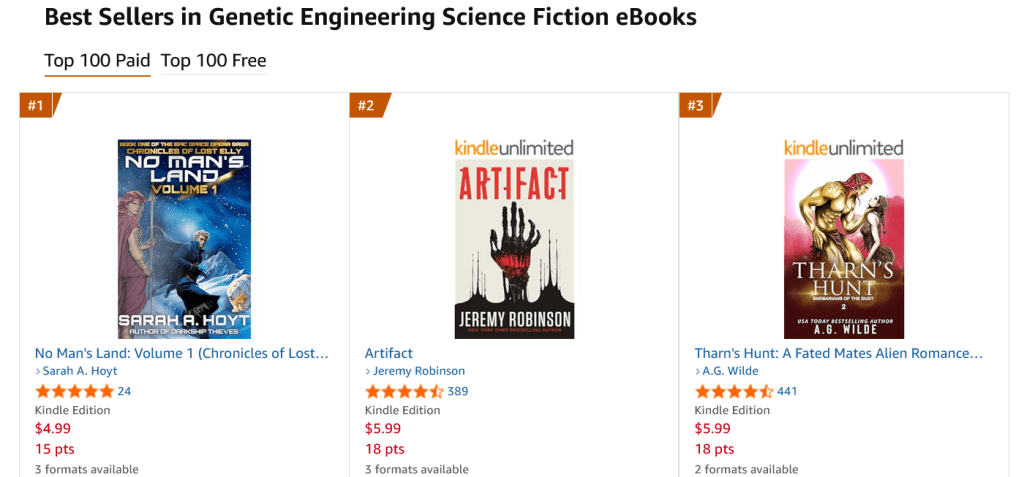Open the Tharn's Hunt cover image
The width and height of the screenshot is (1024, 477).
coord(843,249)
